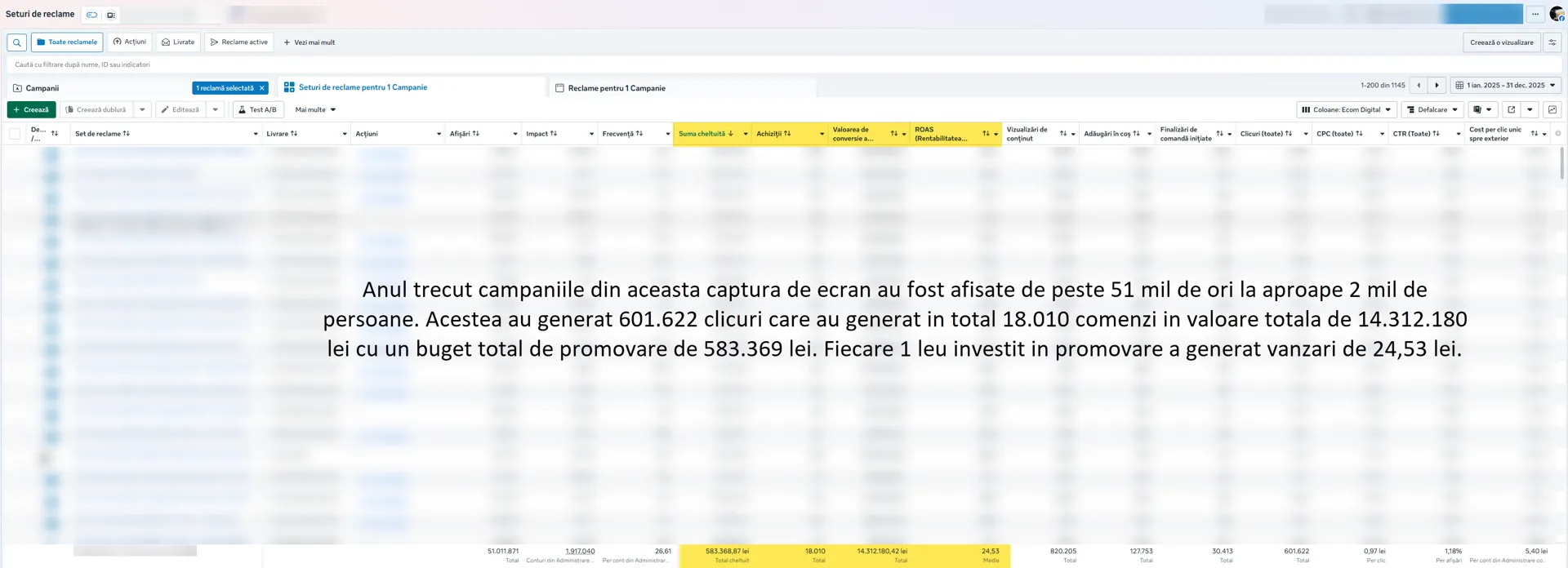Open the date range 1 ian. 2025 dropdown
1568x568 pixels.
[1505, 86]
